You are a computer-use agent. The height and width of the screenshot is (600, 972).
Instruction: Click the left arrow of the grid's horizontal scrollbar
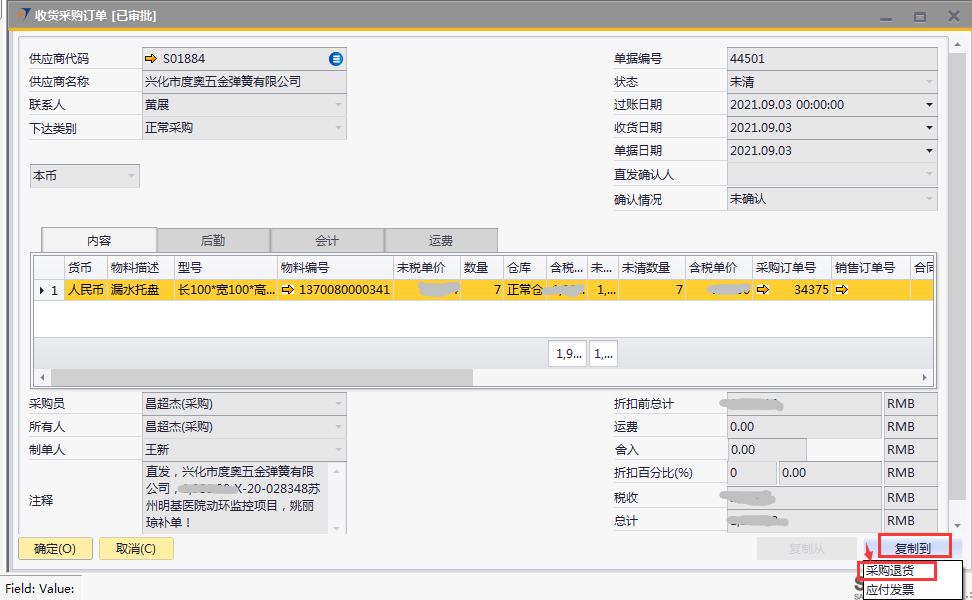coord(41,378)
